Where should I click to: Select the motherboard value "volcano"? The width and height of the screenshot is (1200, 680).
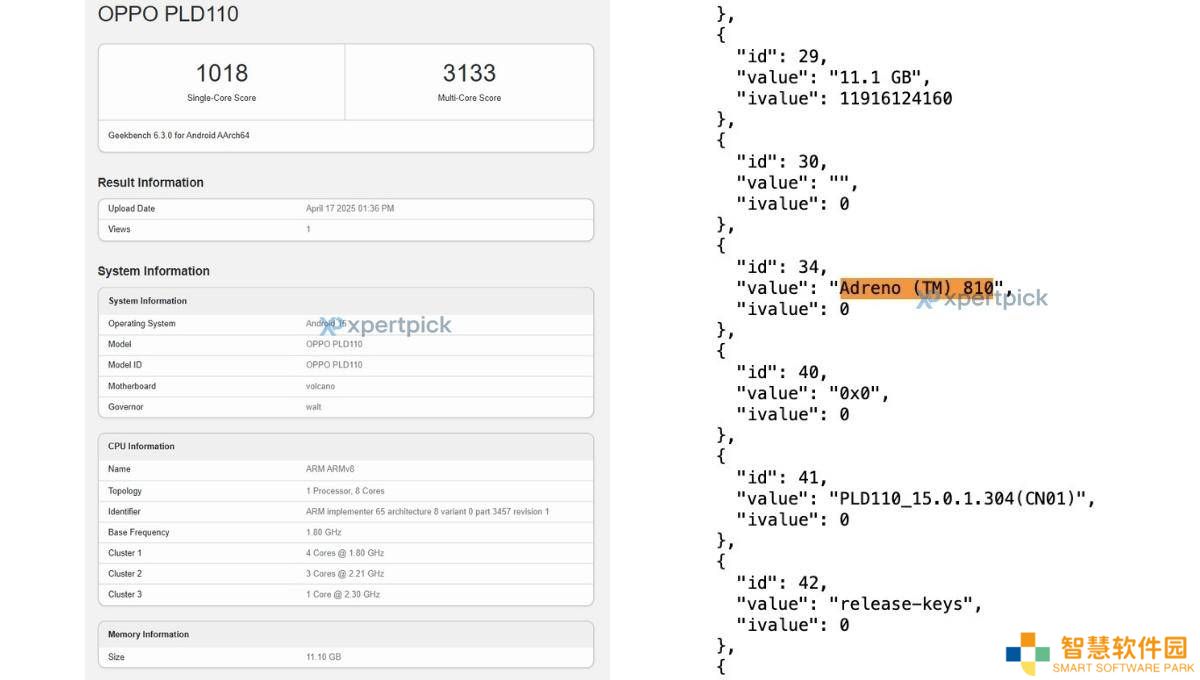(x=320, y=386)
